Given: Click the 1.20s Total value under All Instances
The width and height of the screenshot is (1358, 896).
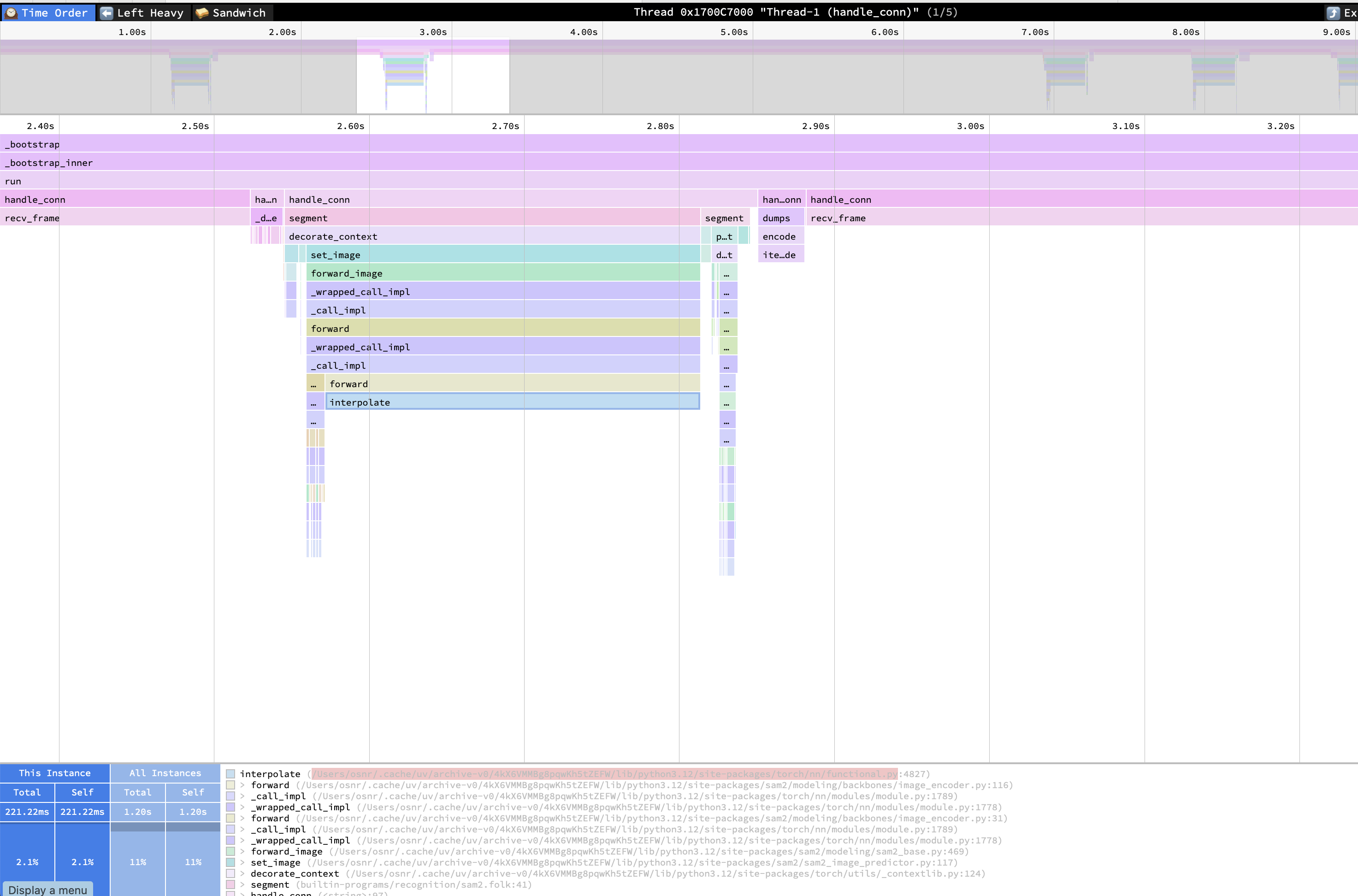Looking at the screenshot, I should click(x=138, y=812).
